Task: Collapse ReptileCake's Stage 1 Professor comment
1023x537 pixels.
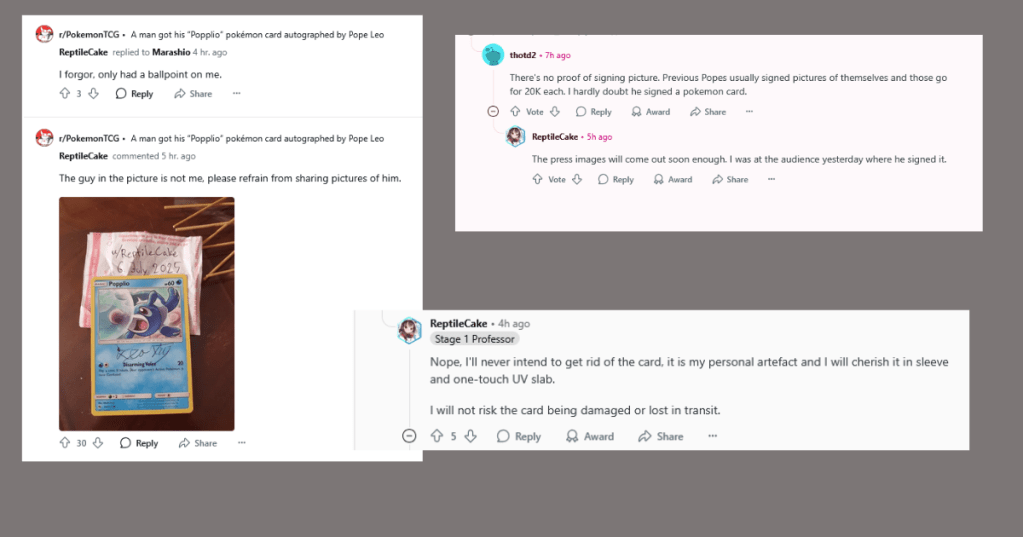Action: [x=409, y=436]
